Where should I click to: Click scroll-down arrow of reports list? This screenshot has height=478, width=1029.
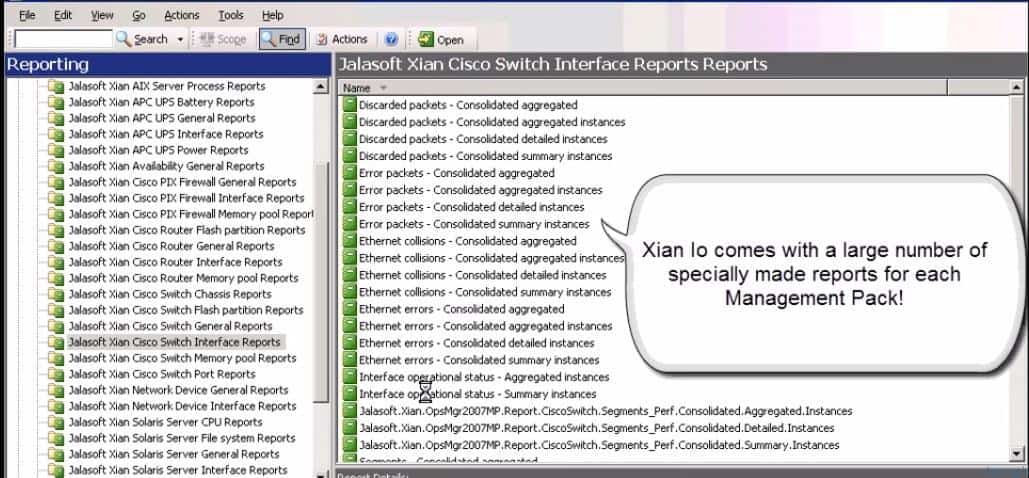pos(1017,454)
